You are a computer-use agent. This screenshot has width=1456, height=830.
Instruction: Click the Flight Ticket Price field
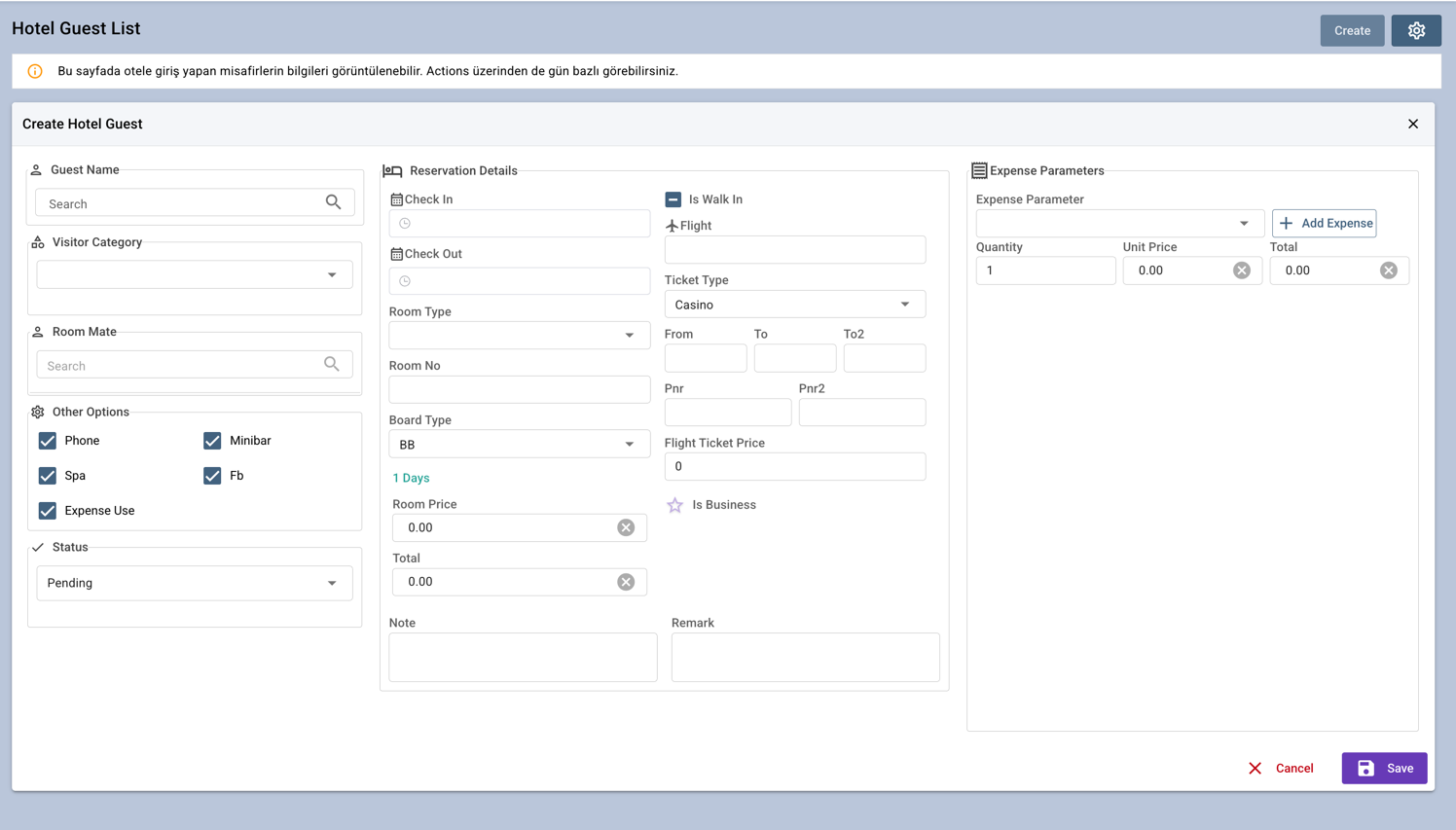(x=795, y=467)
